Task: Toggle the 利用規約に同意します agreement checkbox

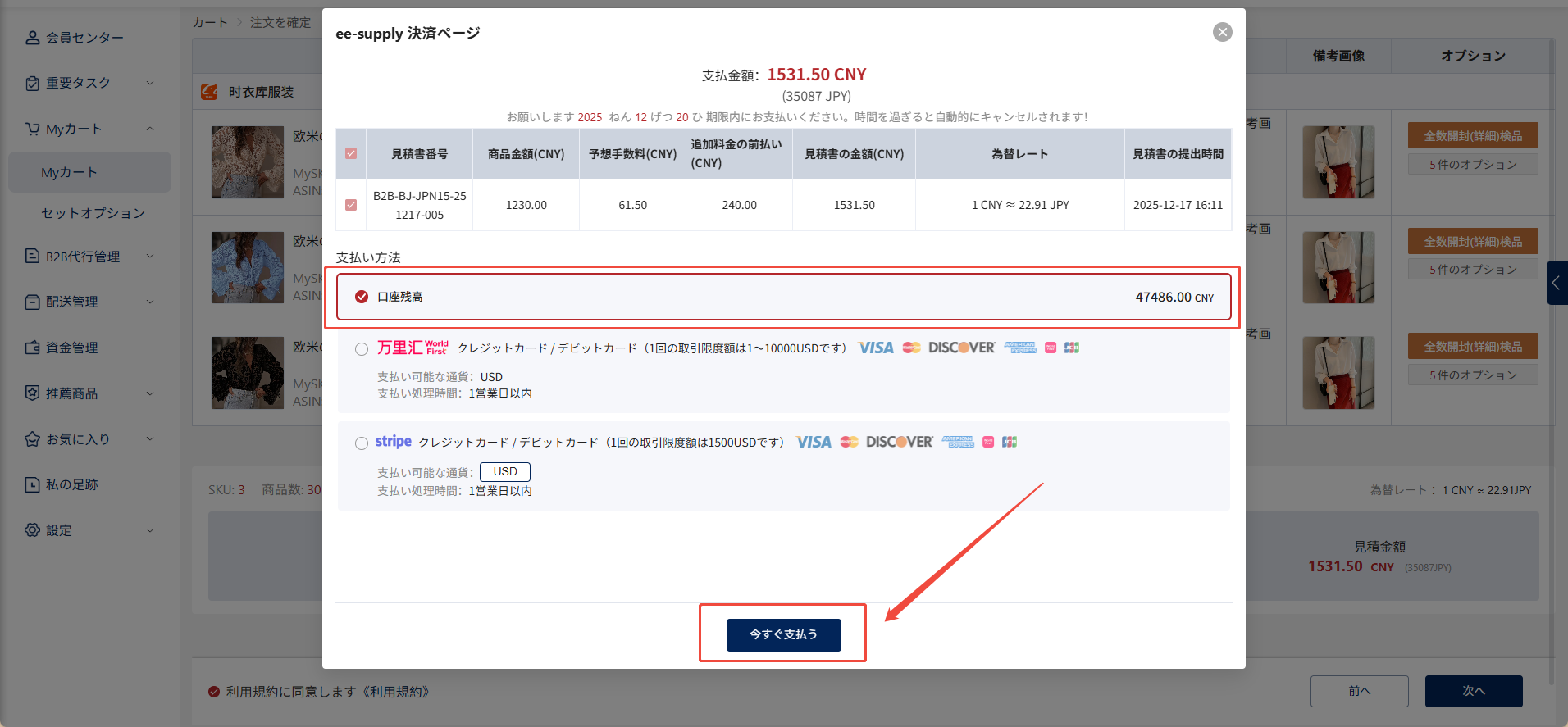Action: point(214,692)
